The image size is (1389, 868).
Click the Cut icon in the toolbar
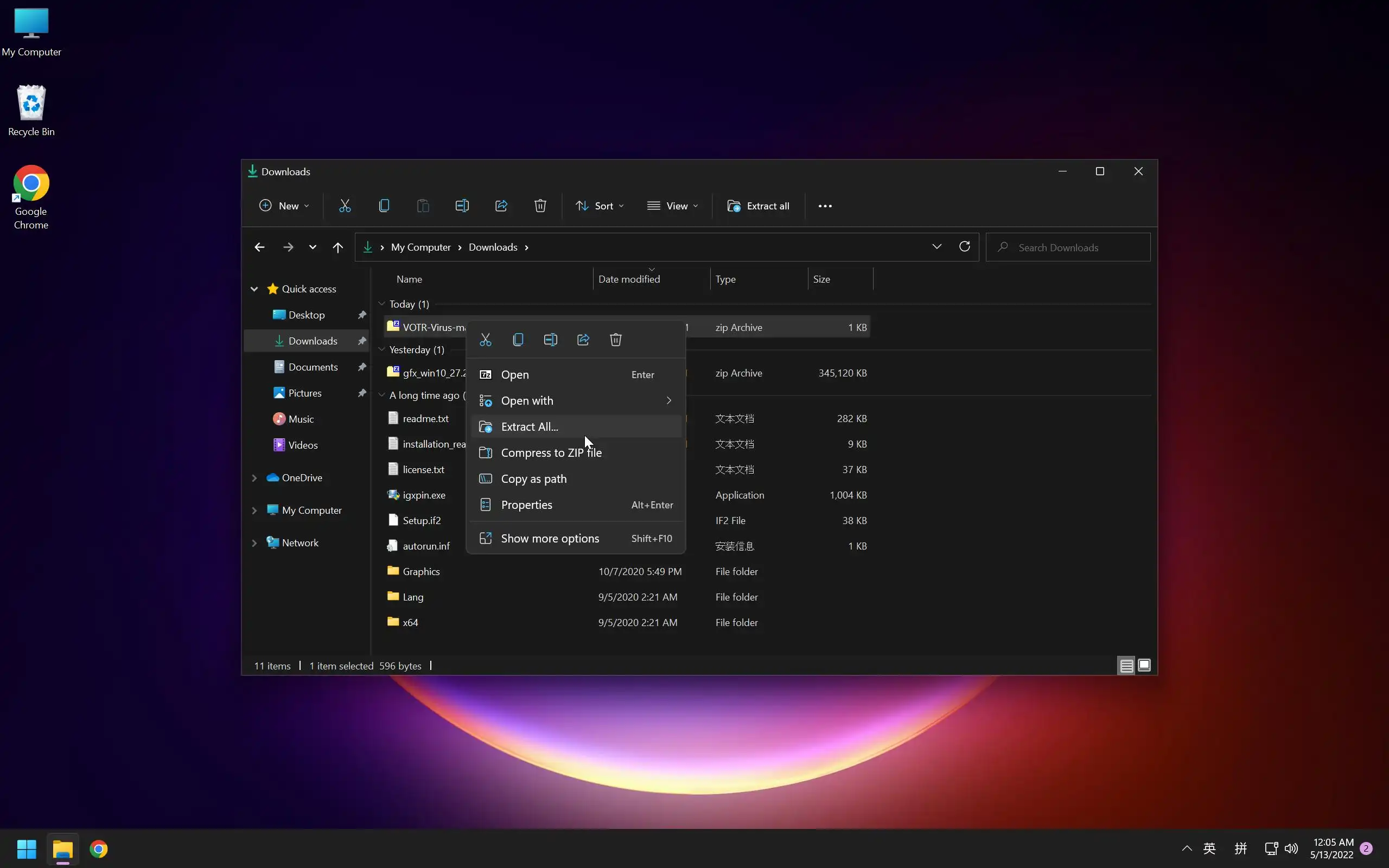point(345,206)
